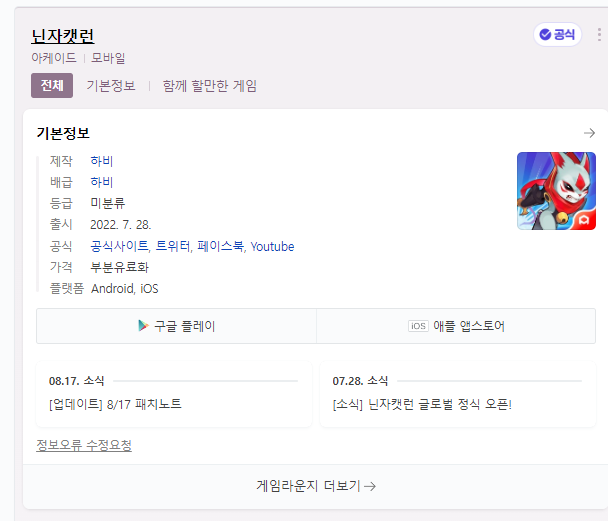Open the 하비 publisher link in 배급 row
The height and width of the screenshot is (521, 608).
[102, 182]
